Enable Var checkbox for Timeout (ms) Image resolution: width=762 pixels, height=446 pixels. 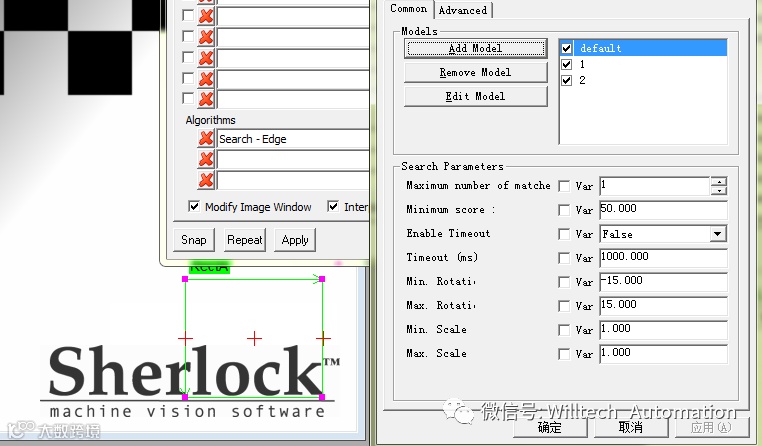click(564, 258)
